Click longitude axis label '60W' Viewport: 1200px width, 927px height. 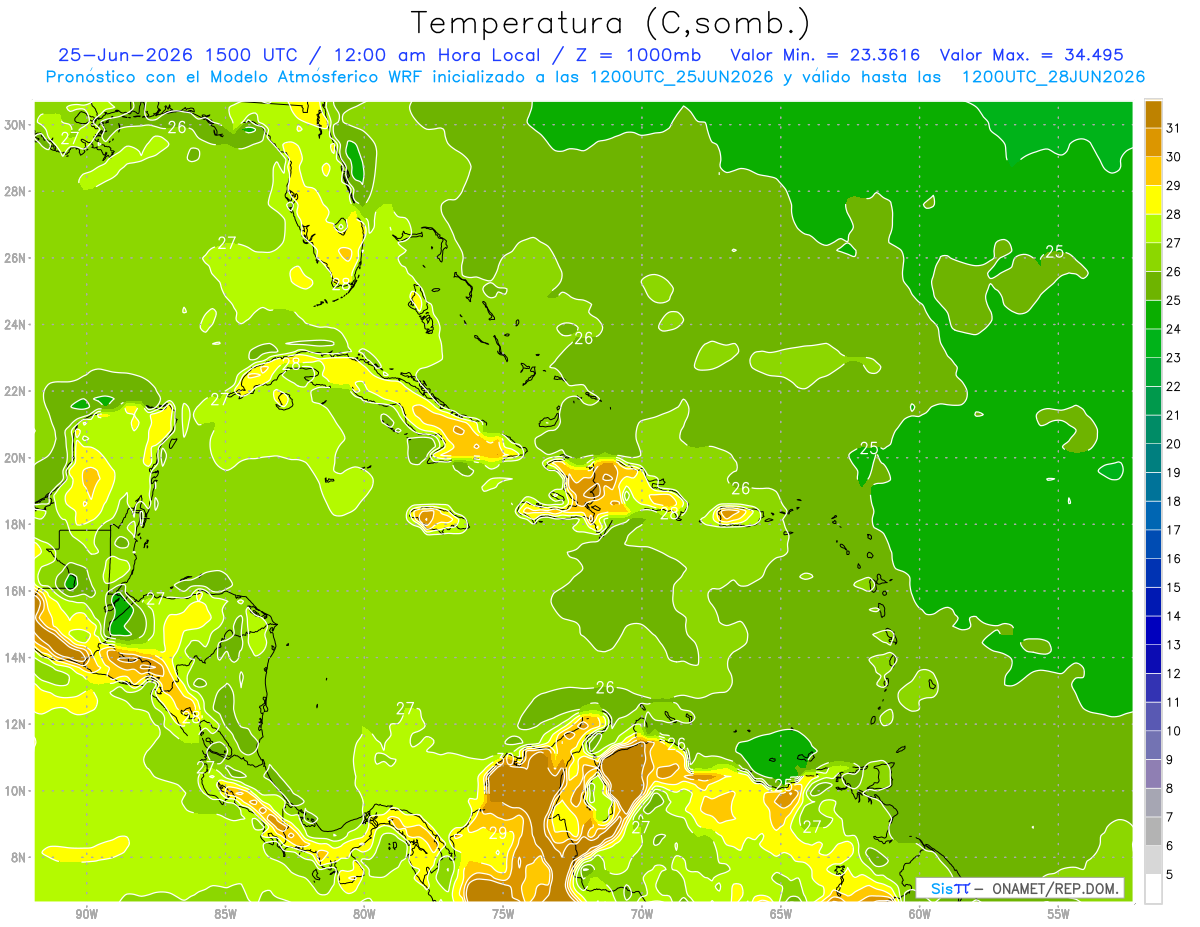coord(920,913)
